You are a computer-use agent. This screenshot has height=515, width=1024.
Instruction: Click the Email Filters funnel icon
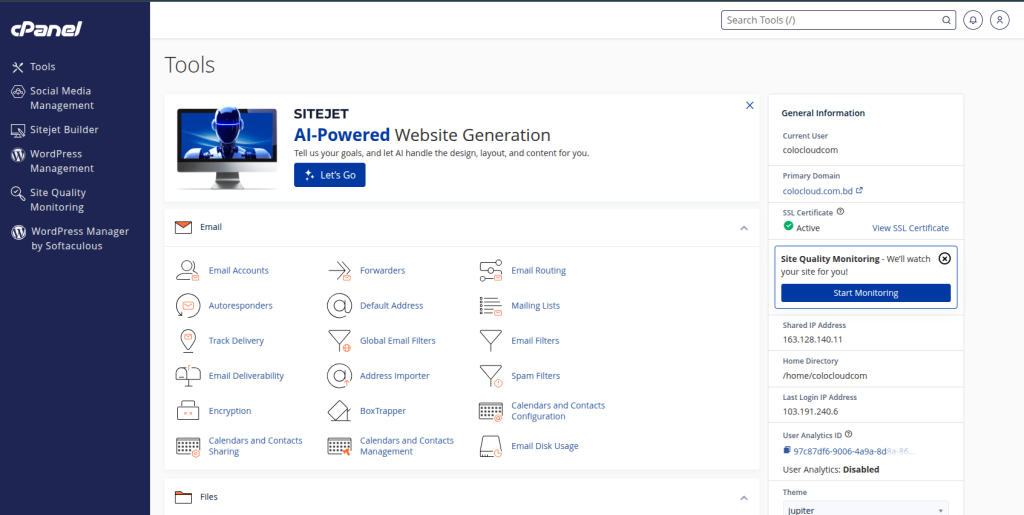490,341
